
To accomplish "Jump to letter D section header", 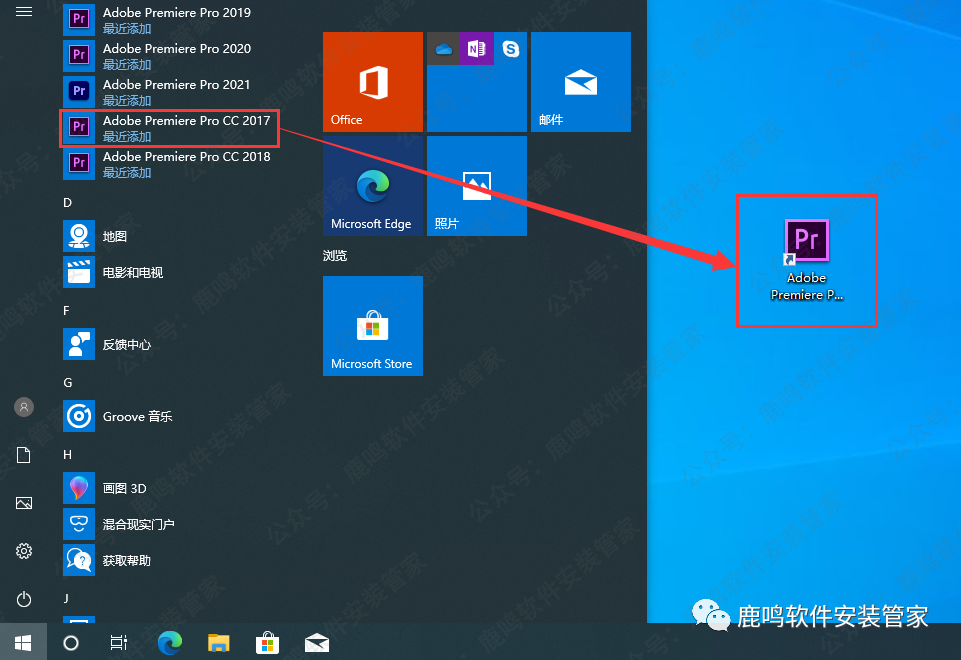I will pyautogui.click(x=68, y=203).
